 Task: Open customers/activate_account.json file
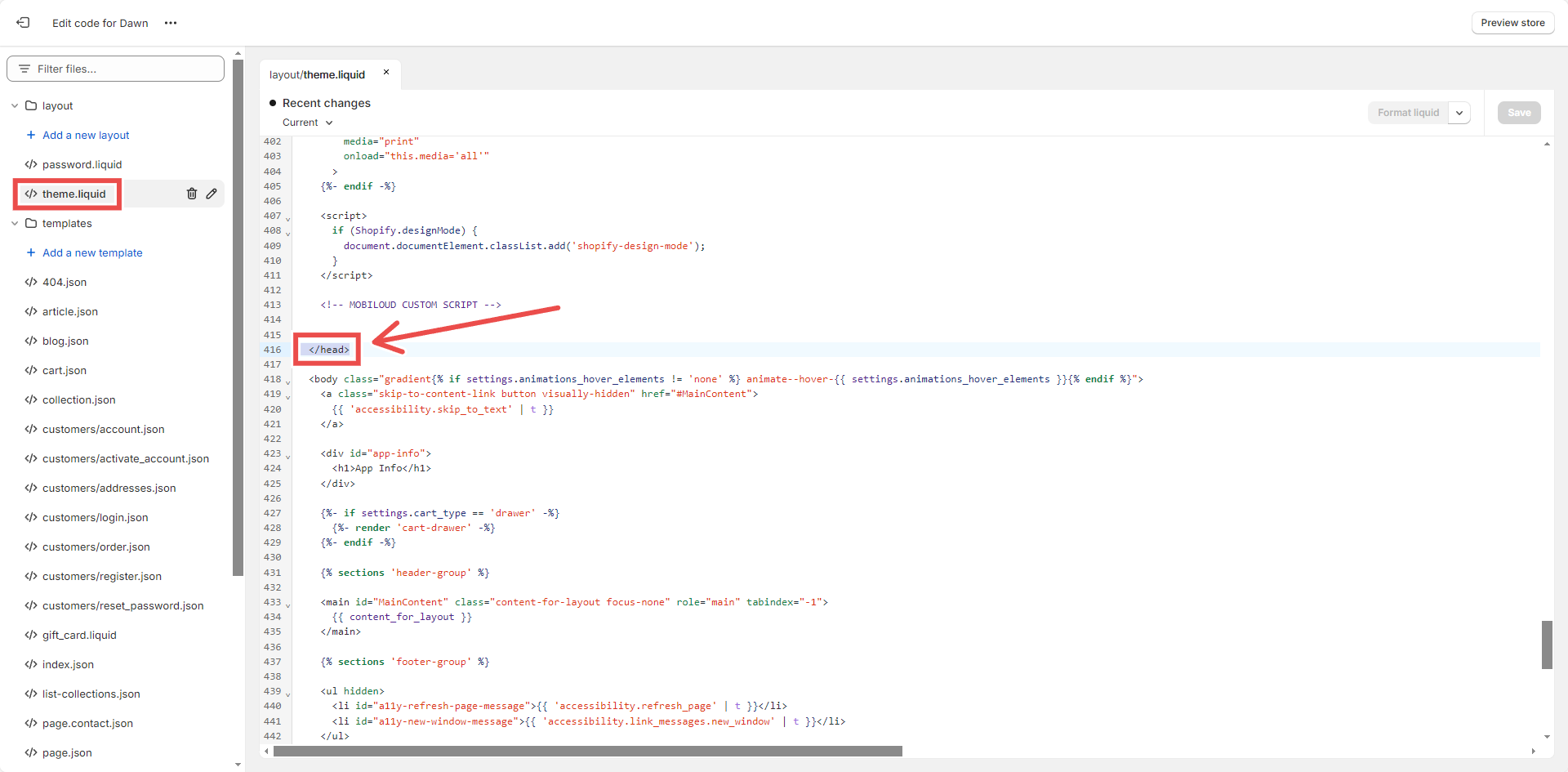click(126, 458)
